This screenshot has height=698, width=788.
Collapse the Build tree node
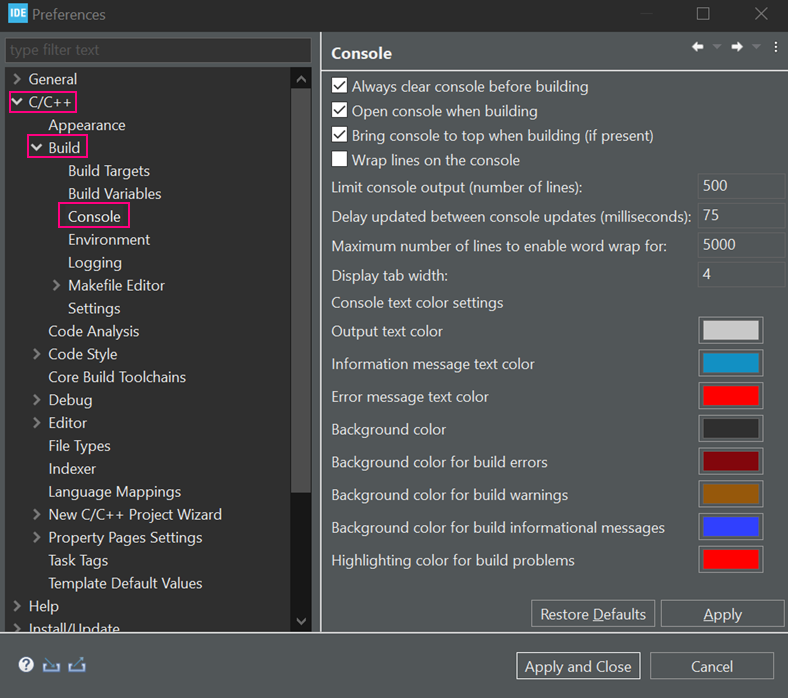coord(36,148)
